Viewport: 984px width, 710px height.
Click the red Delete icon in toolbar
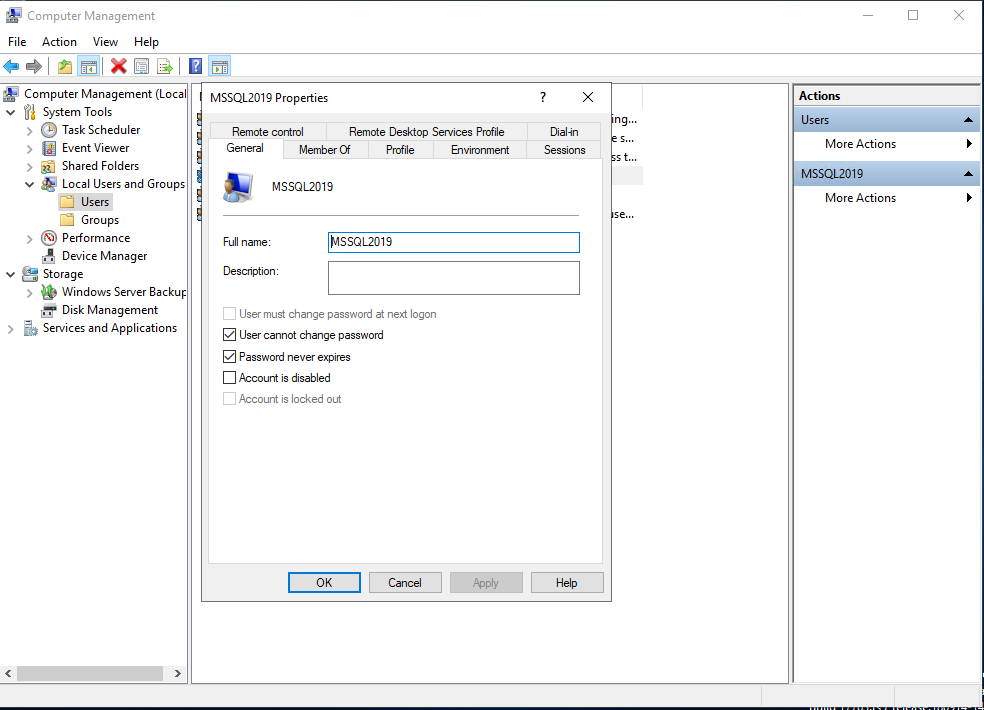pyautogui.click(x=119, y=66)
